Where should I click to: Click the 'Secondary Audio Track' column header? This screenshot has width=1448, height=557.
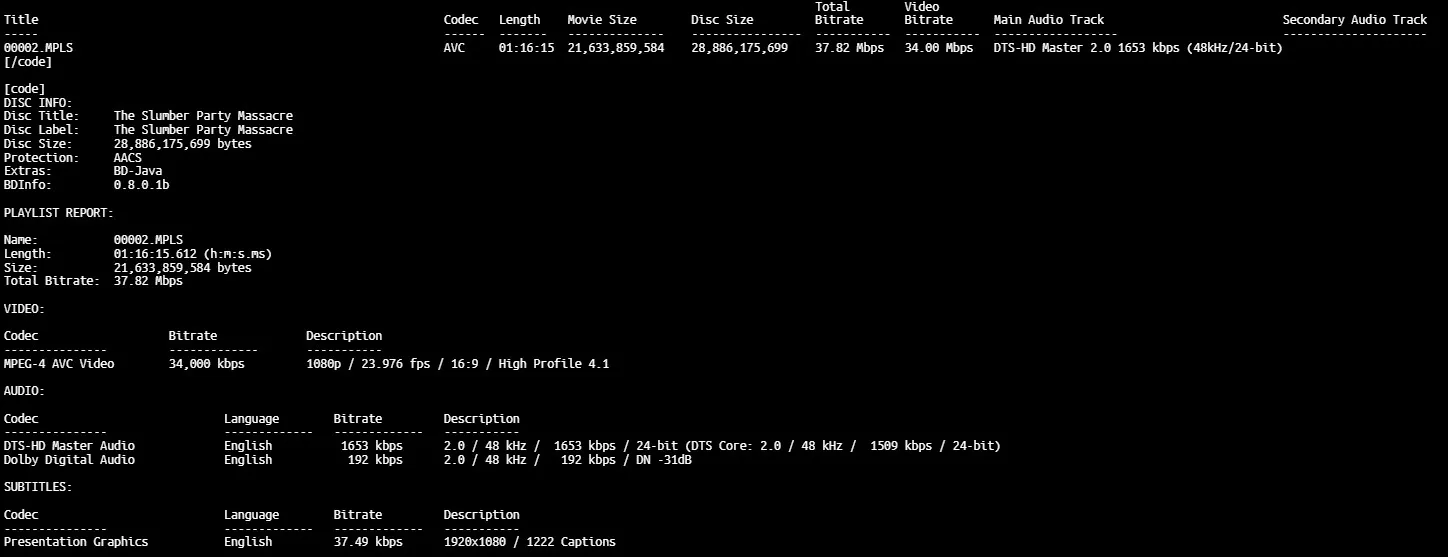tap(1355, 20)
